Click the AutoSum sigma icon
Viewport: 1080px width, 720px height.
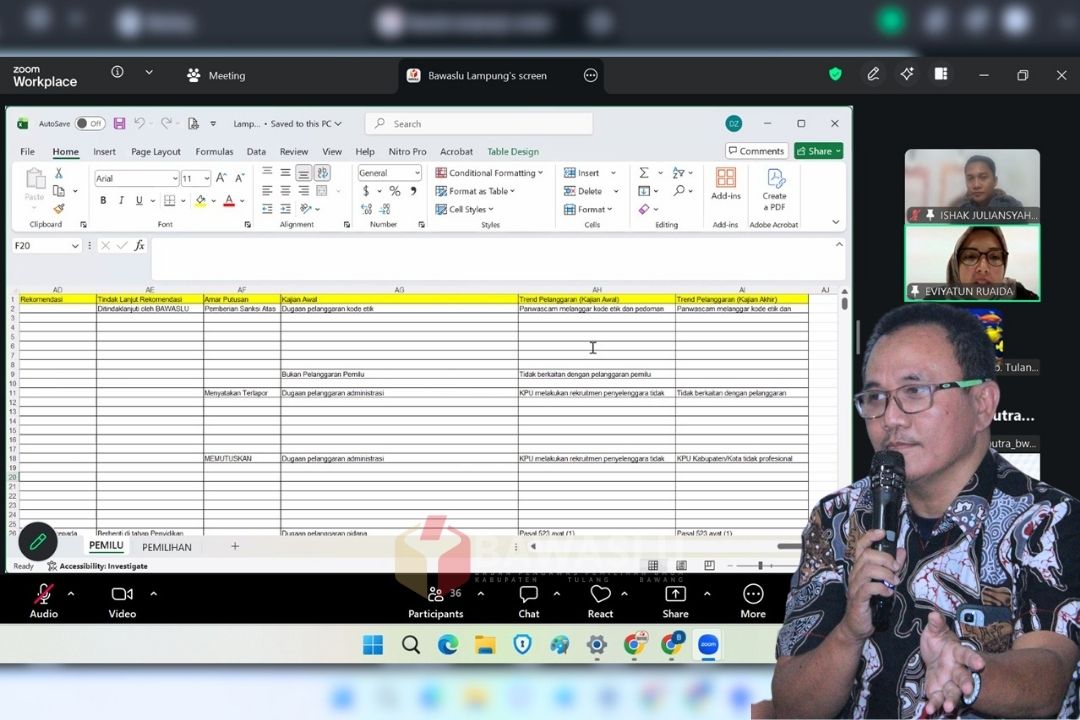644,173
